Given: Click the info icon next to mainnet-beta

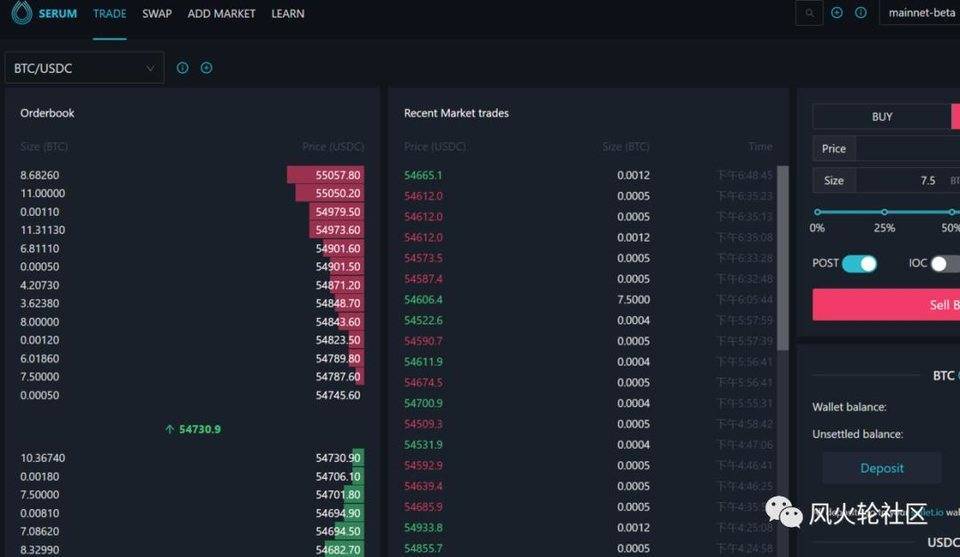Looking at the screenshot, I should coord(861,13).
